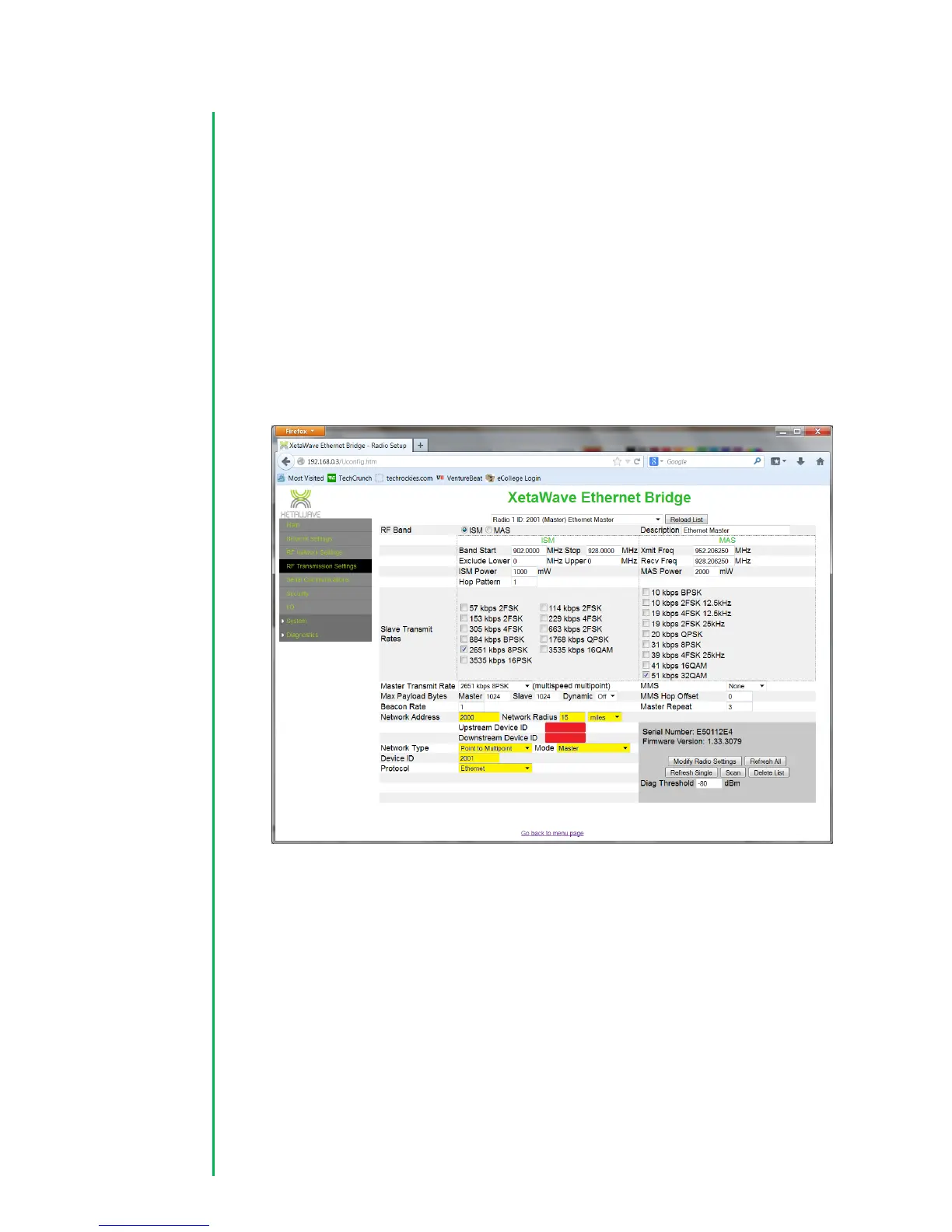Go to the browser Home icon
The height and width of the screenshot is (1232, 952).
(820, 461)
